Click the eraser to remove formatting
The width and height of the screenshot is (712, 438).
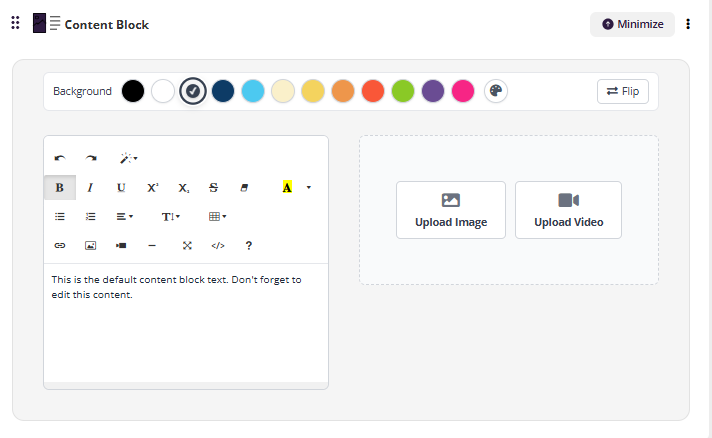(244, 187)
